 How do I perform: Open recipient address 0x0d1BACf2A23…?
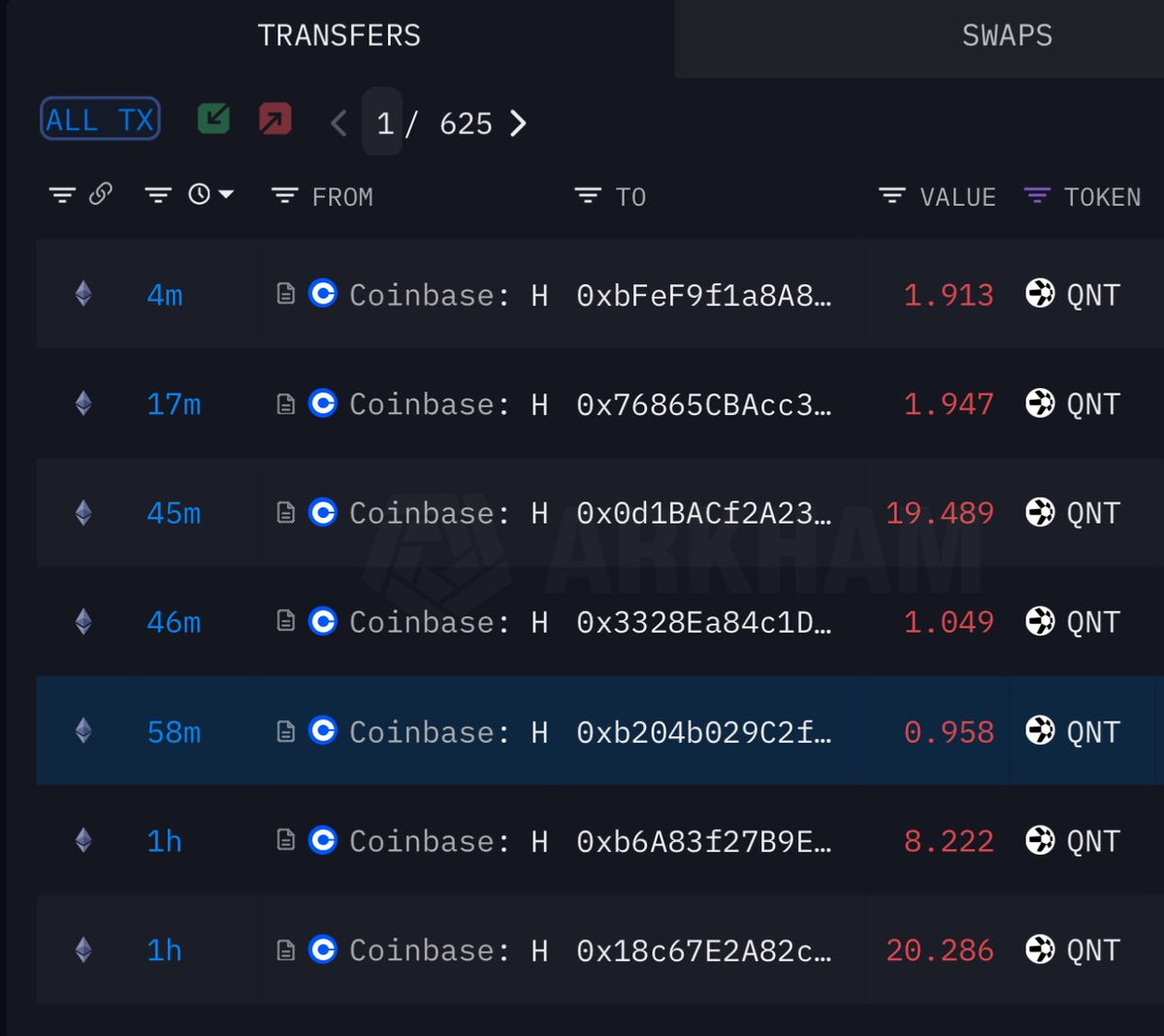pyautogui.click(x=704, y=513)
